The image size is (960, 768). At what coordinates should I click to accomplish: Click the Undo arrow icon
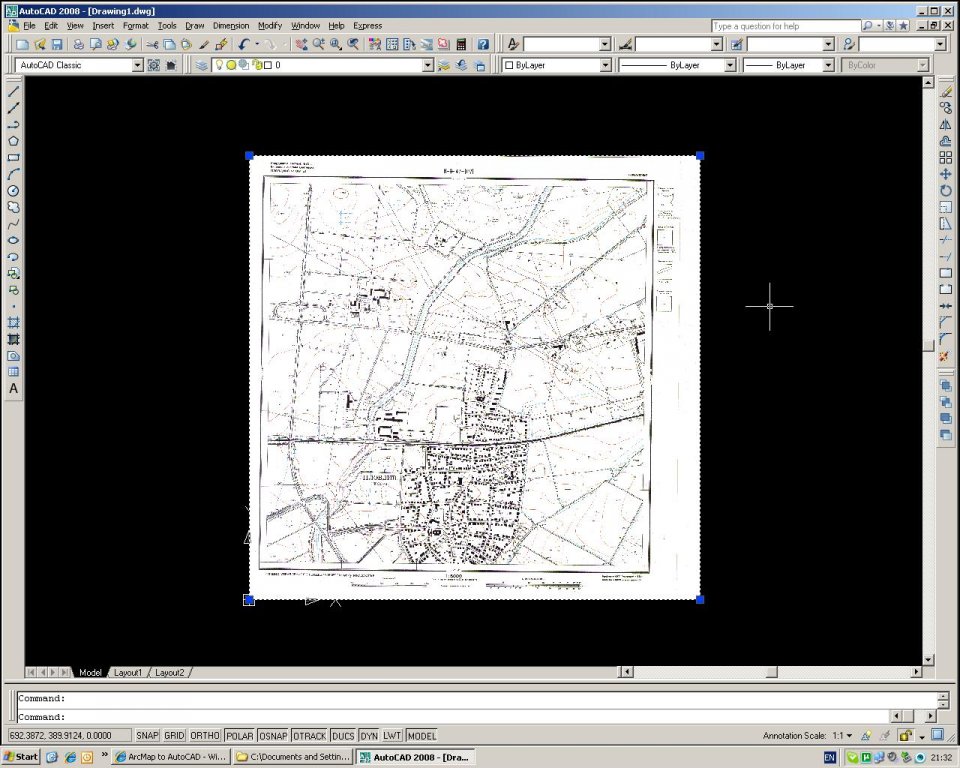click(x=243, y=45)
